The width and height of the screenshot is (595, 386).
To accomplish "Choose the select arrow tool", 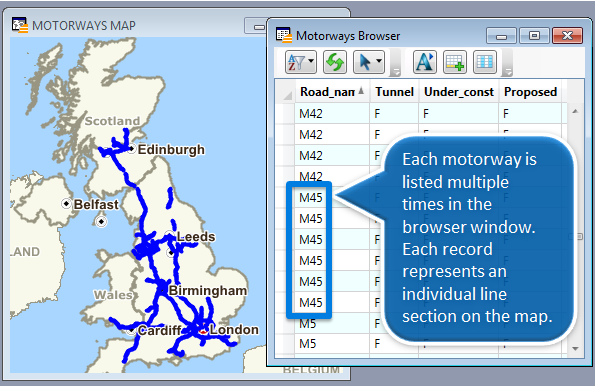I will 365,62.
